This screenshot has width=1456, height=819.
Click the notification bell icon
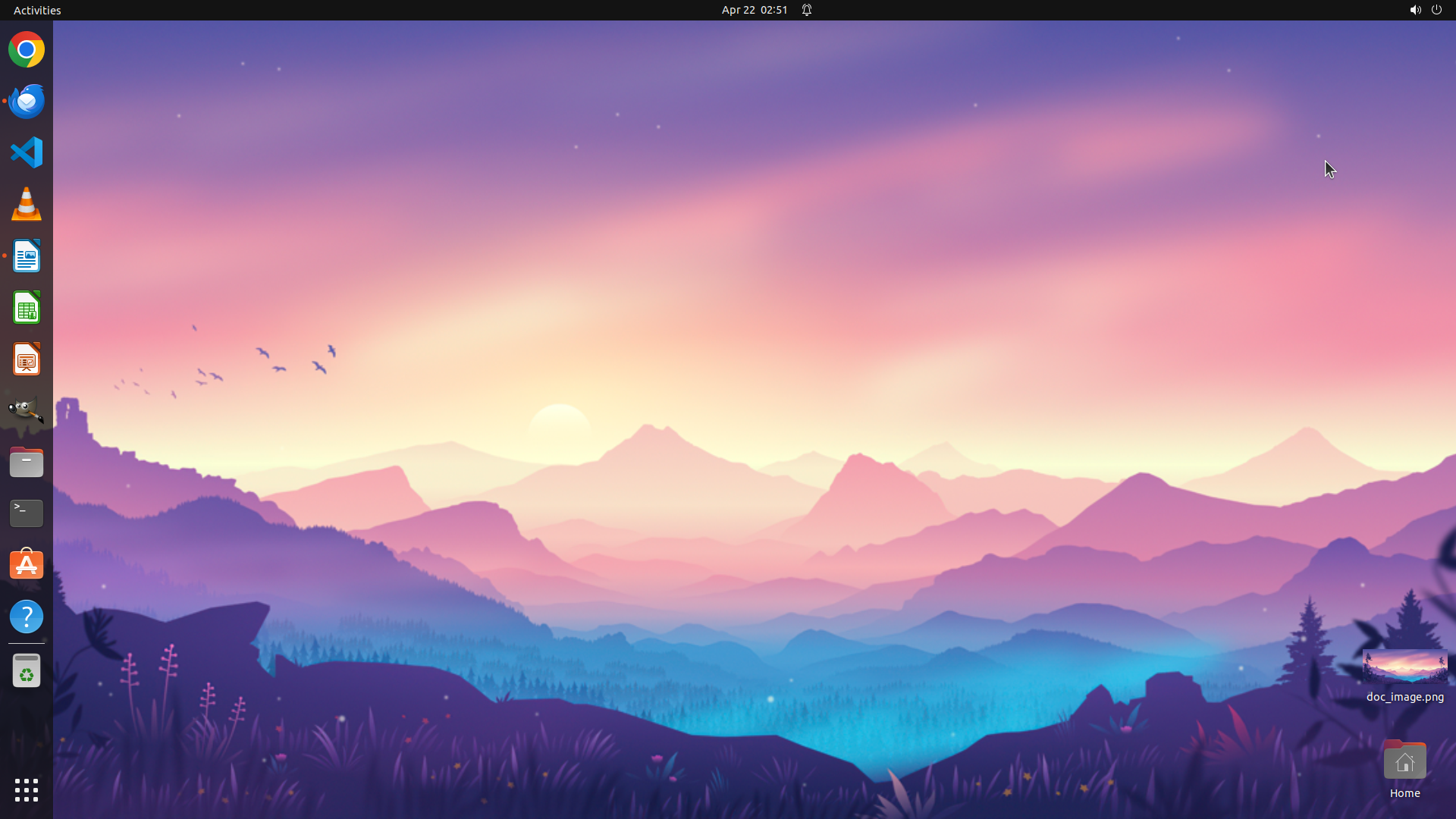tap(807, 10)
